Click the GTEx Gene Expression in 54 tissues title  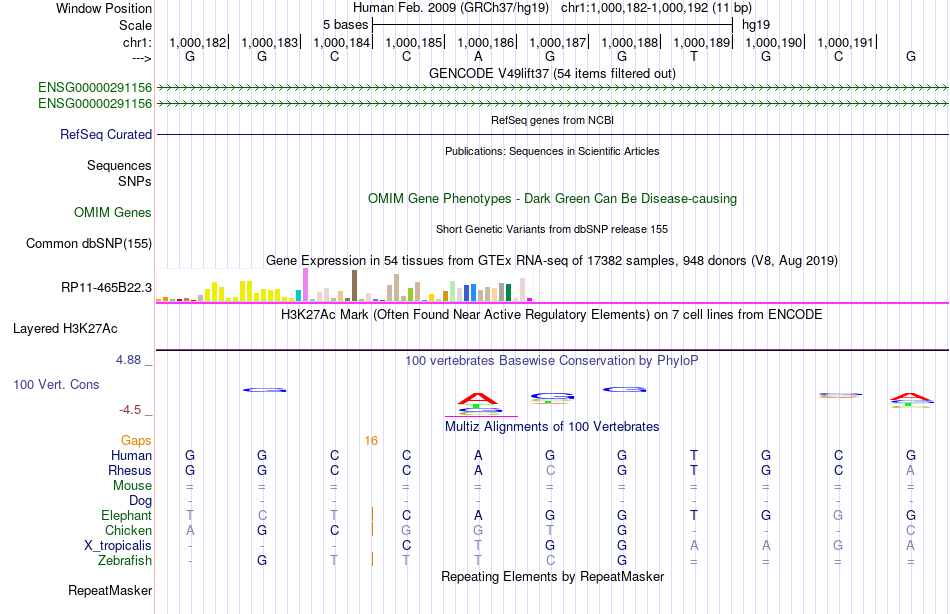[x=552, y=261]
